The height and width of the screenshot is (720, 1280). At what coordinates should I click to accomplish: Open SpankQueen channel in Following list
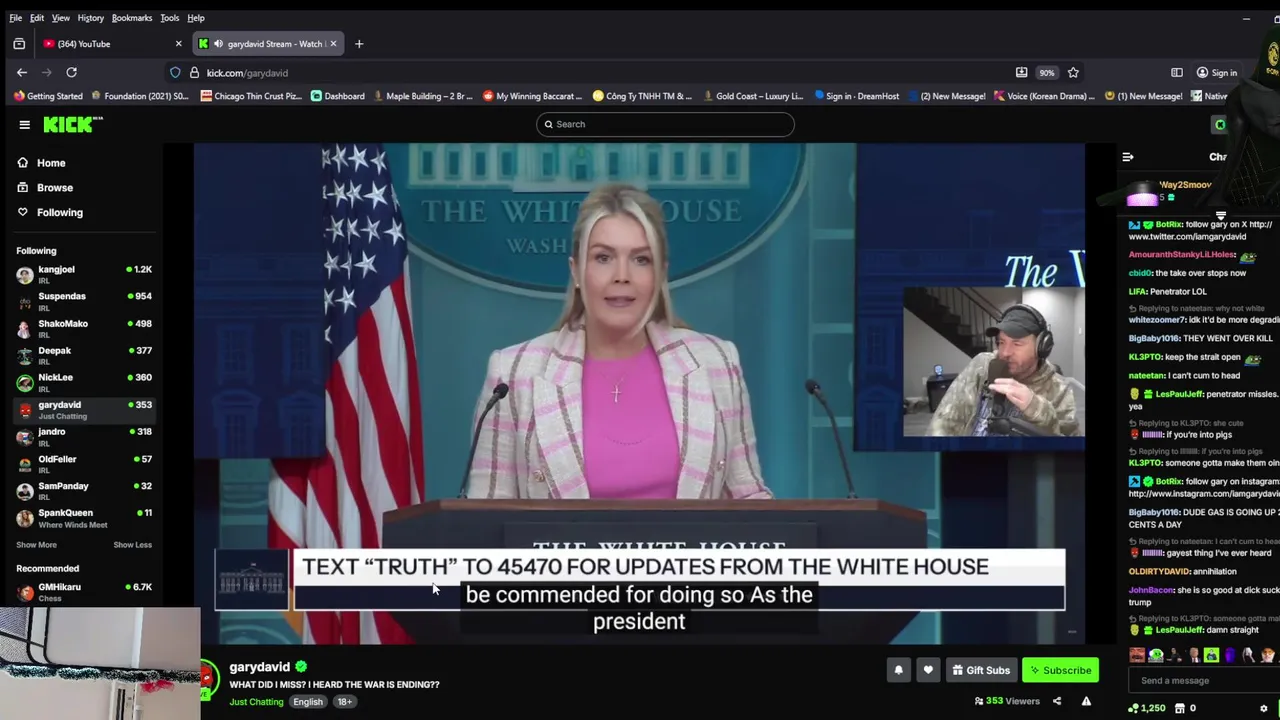[x=84, y=517]
